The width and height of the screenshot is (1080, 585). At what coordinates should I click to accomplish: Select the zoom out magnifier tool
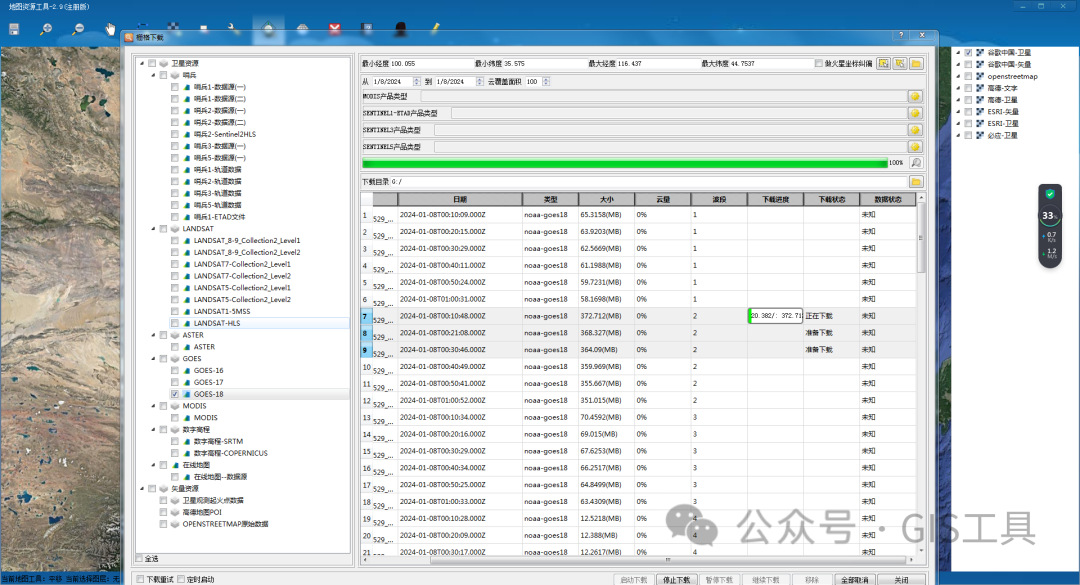[78, 29]
